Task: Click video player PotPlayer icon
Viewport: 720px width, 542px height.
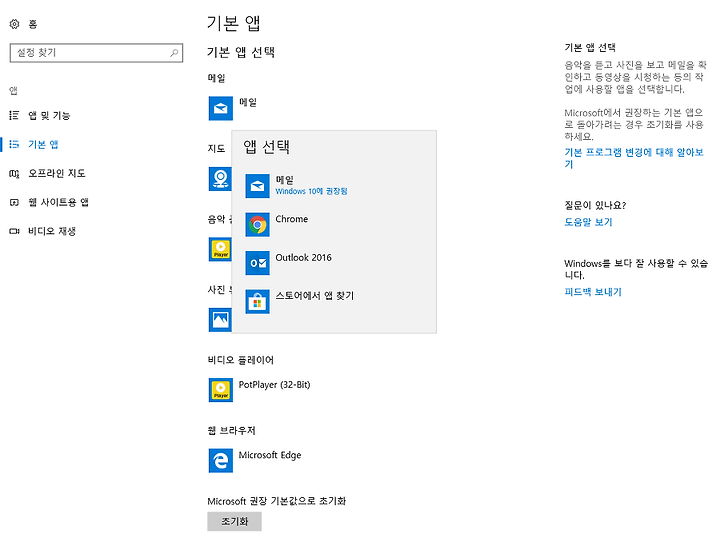Action: pos(221,390)
